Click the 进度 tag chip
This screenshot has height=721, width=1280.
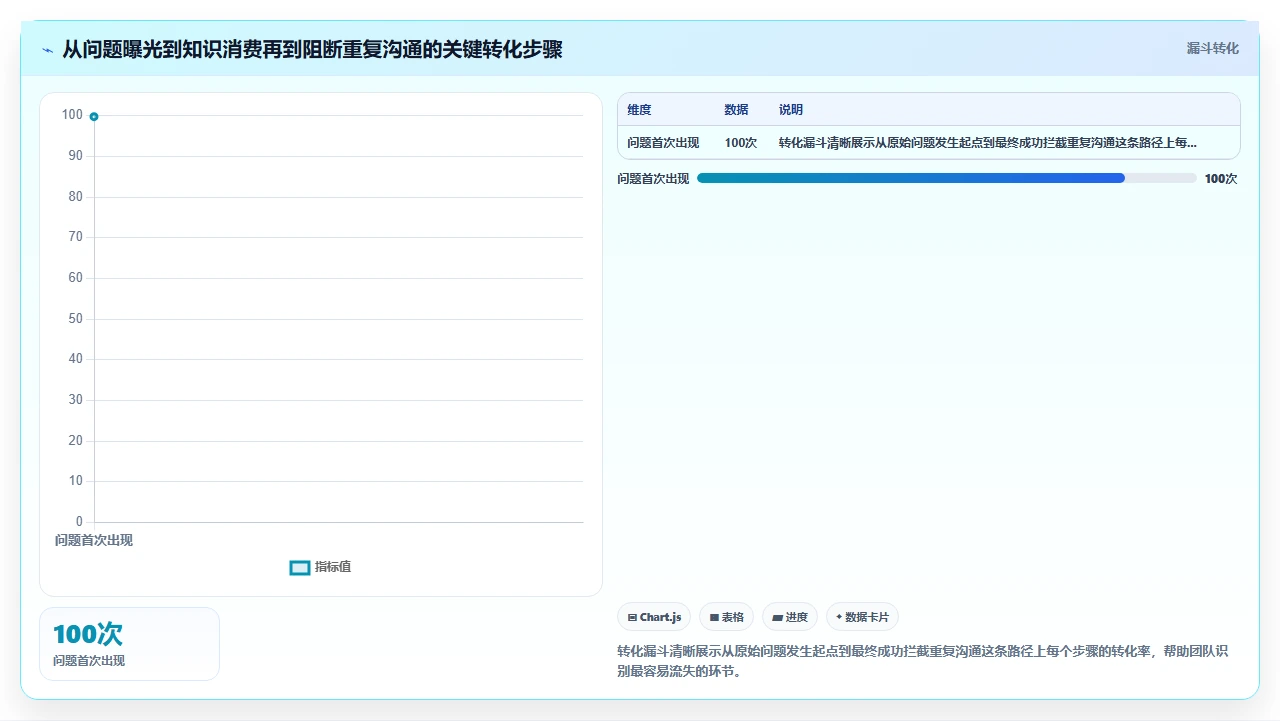point(790,617)
